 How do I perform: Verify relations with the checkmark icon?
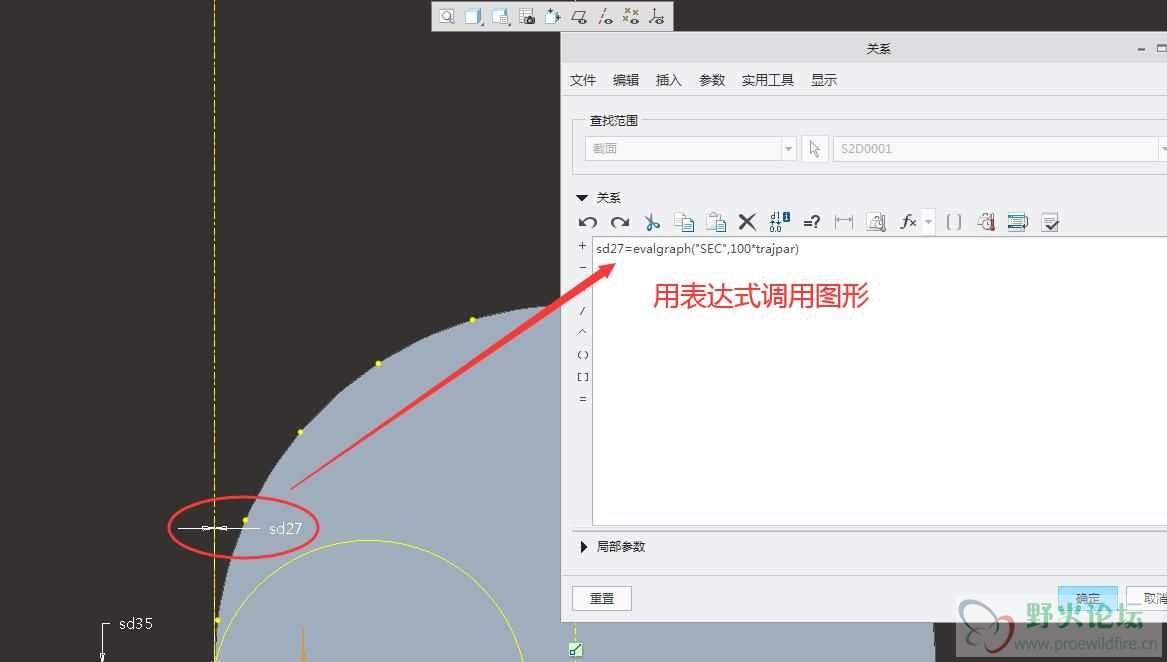pyautogui.click(x=1049, y=222)
